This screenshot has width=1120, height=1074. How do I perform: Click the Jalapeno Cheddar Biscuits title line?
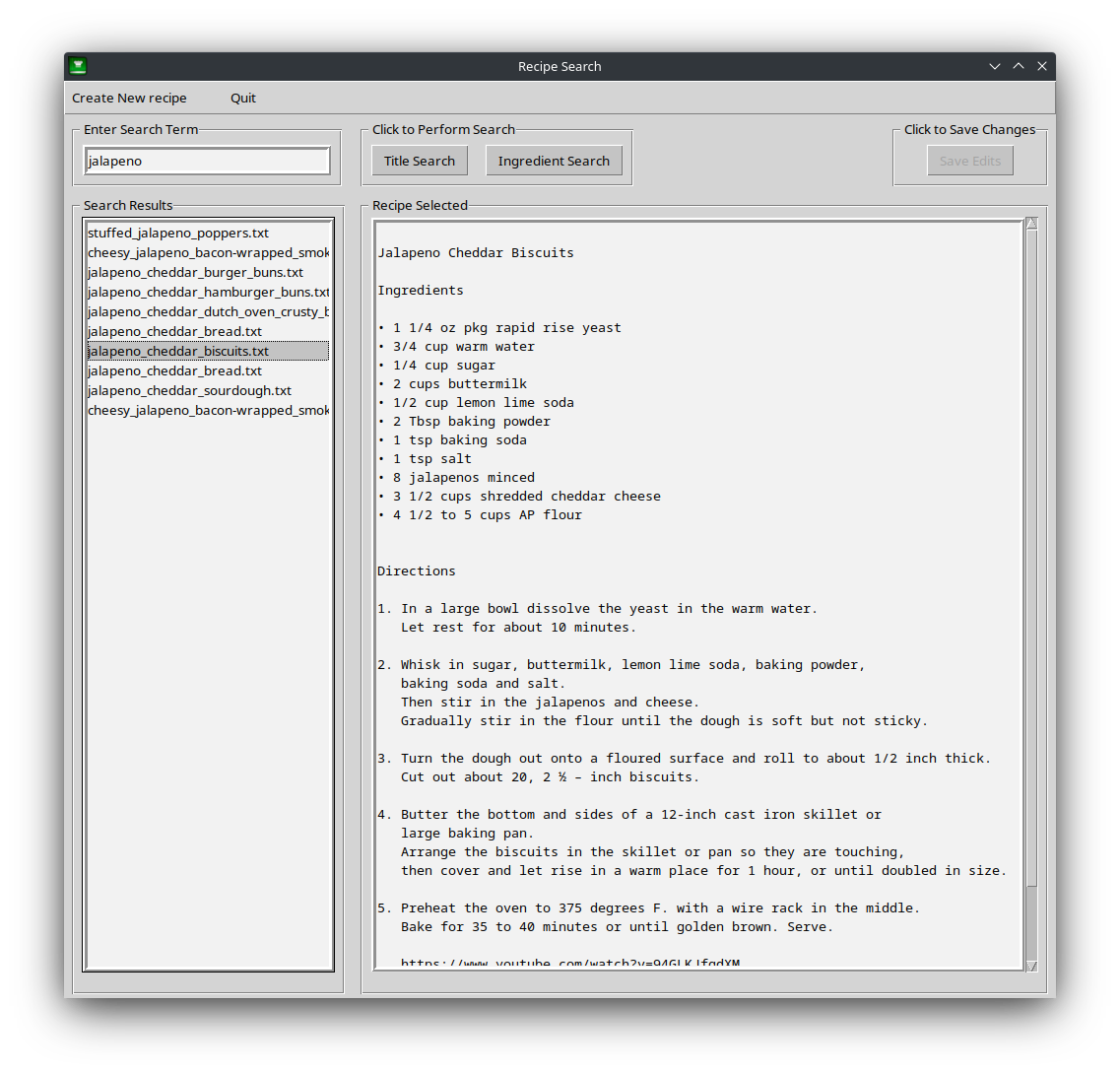click(x=476, y=253)
